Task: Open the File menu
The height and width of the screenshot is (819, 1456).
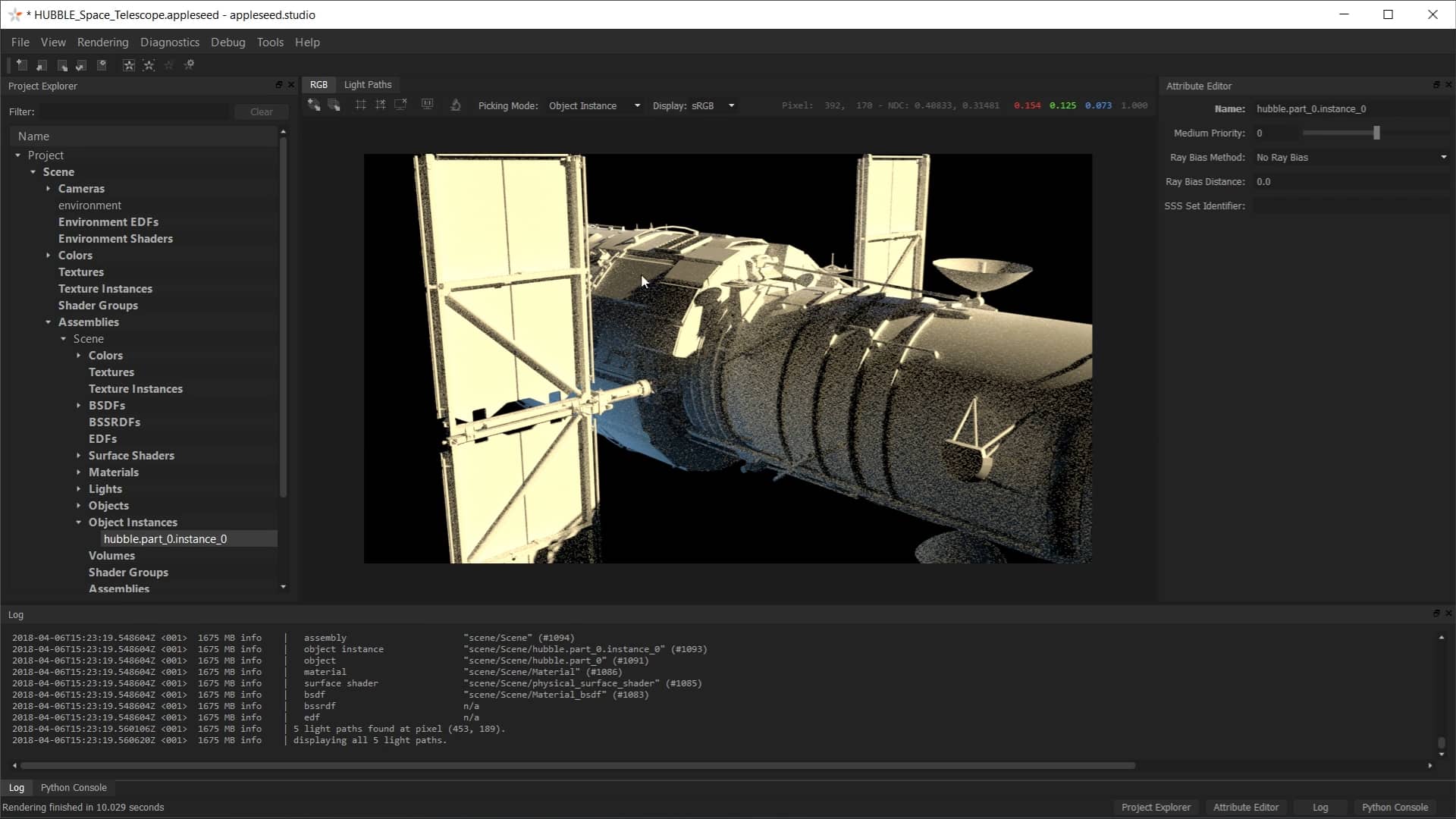Action: 20,42
